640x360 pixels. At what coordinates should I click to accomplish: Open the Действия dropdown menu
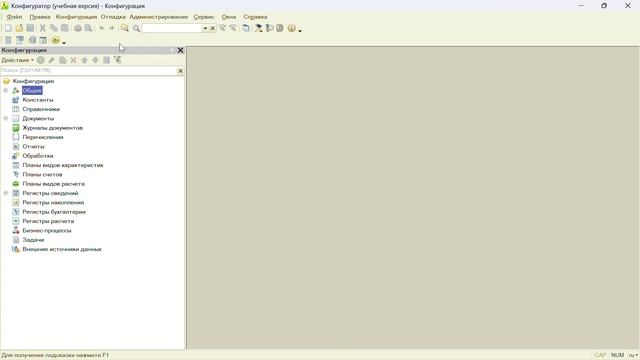18,60
